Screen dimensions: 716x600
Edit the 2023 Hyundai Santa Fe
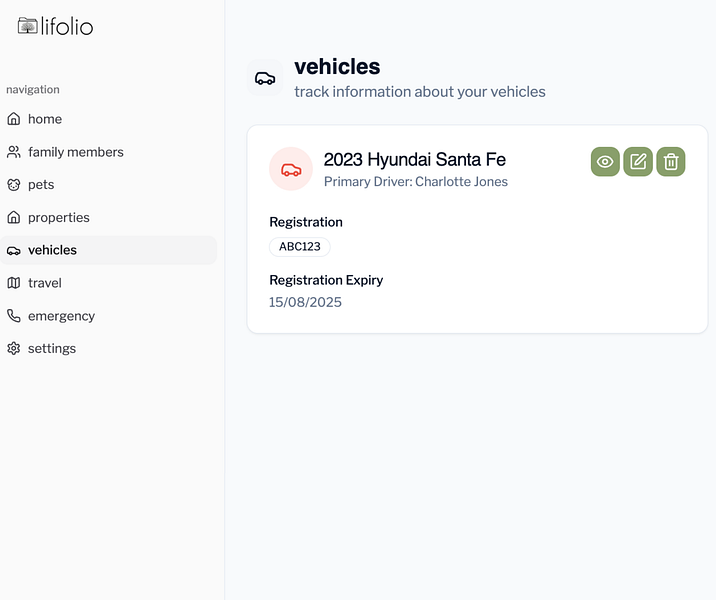(638, 161)
